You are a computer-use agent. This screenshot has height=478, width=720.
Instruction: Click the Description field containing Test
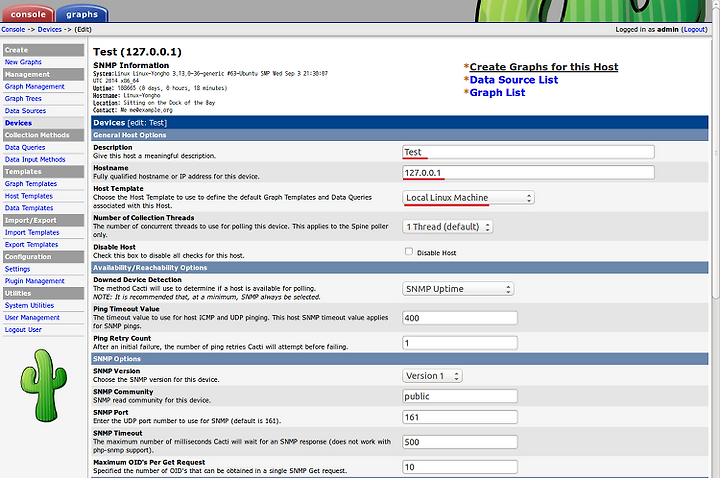point(529,152)
